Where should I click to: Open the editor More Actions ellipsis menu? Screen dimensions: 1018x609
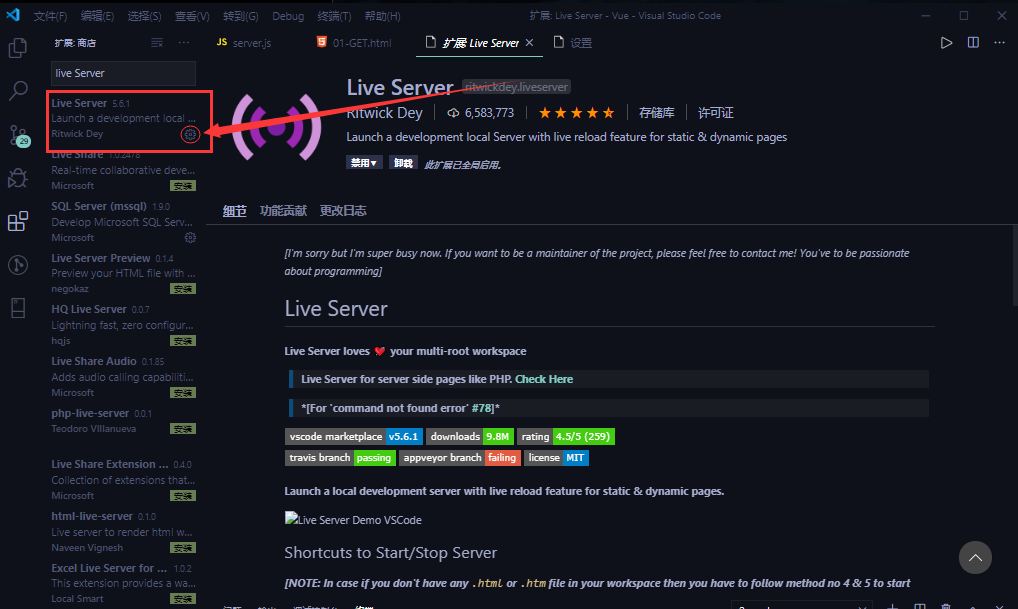click(x=999, y=42)
